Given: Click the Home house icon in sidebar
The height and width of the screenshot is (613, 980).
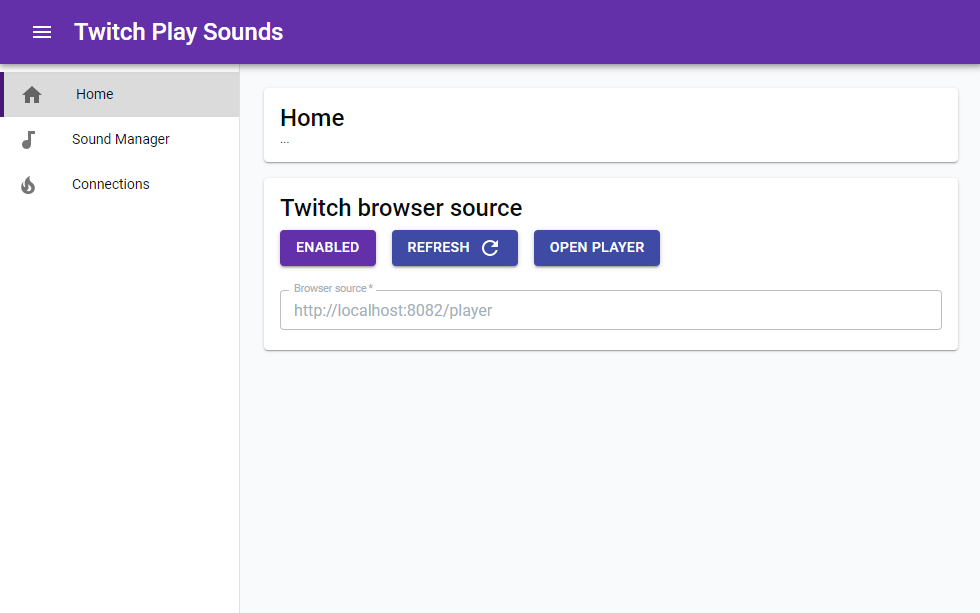Looking at the screenshot, I should pos(32,94).
